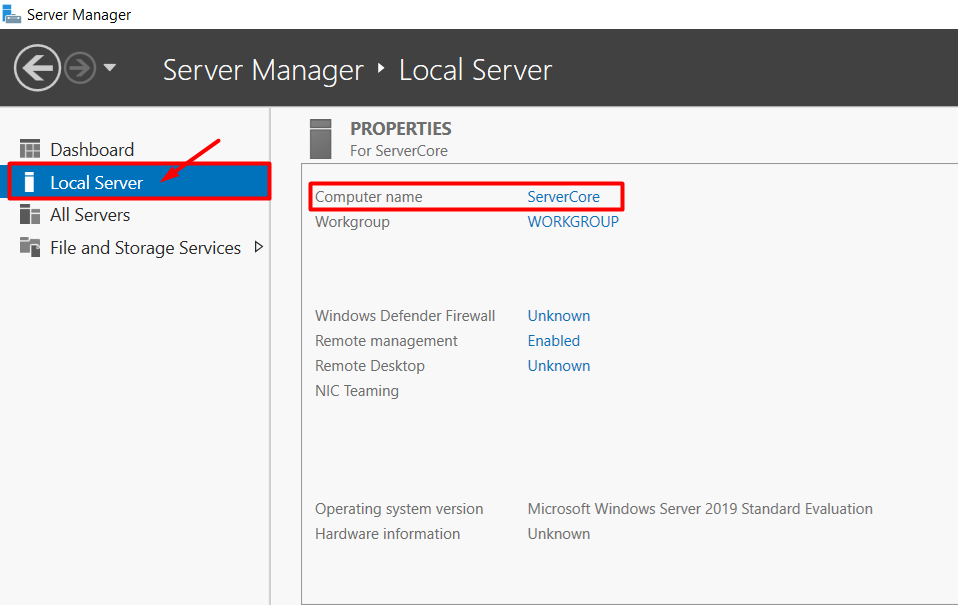This screenshot has height=605, width=958.
Task: Click Remote Desktop Unknown link
Action: pyautogui.click(x=559, y=366)
